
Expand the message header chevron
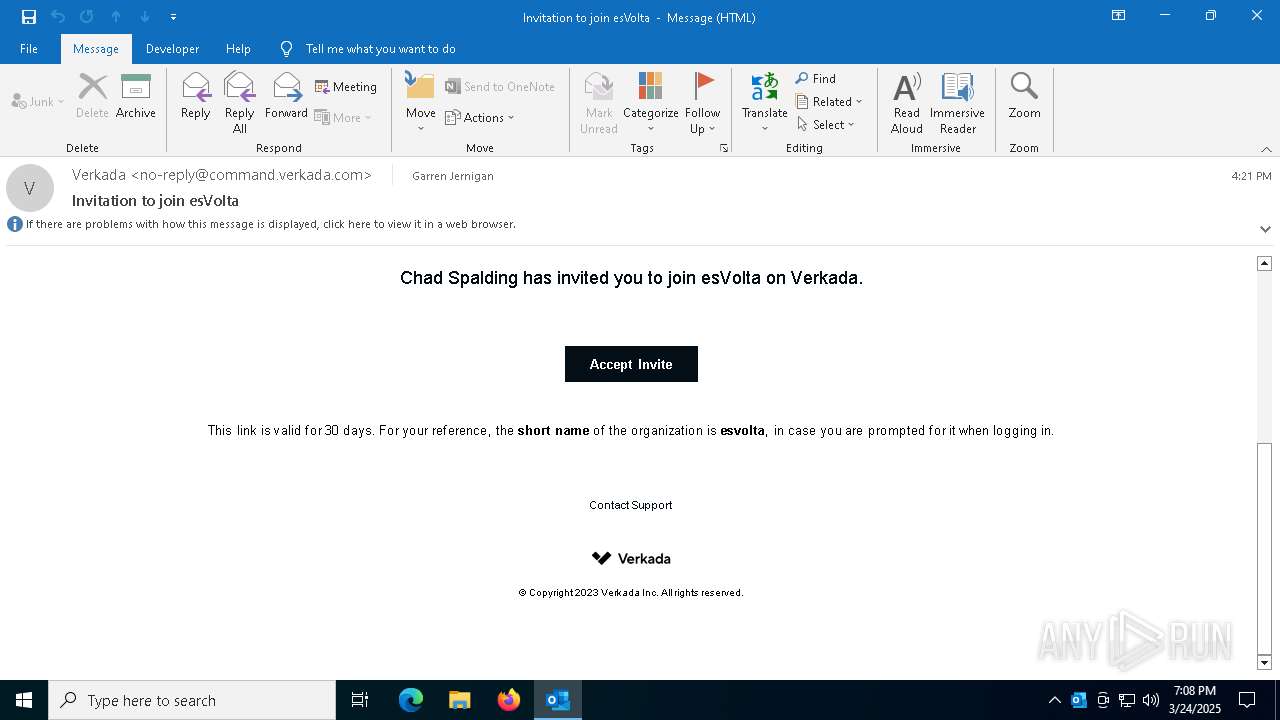tap(1265, 229)
